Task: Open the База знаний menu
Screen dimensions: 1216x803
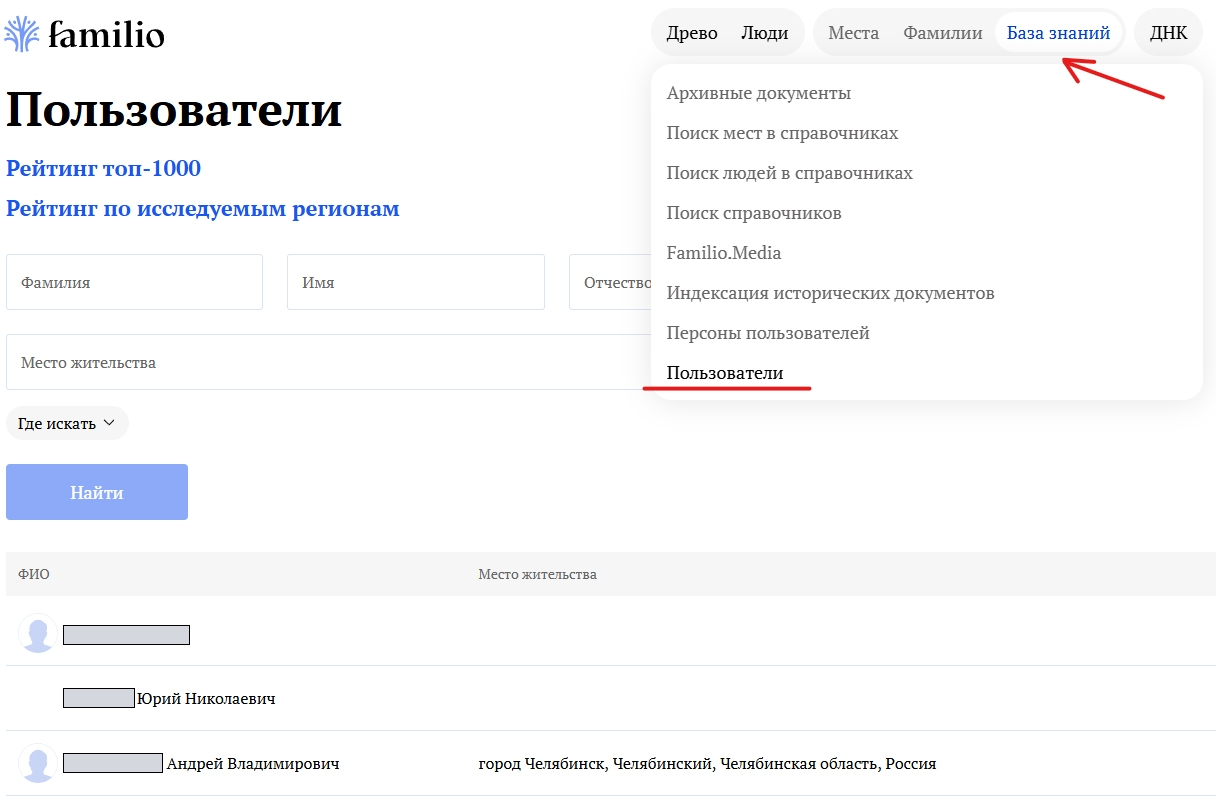Action: [x=1058, y=33]
